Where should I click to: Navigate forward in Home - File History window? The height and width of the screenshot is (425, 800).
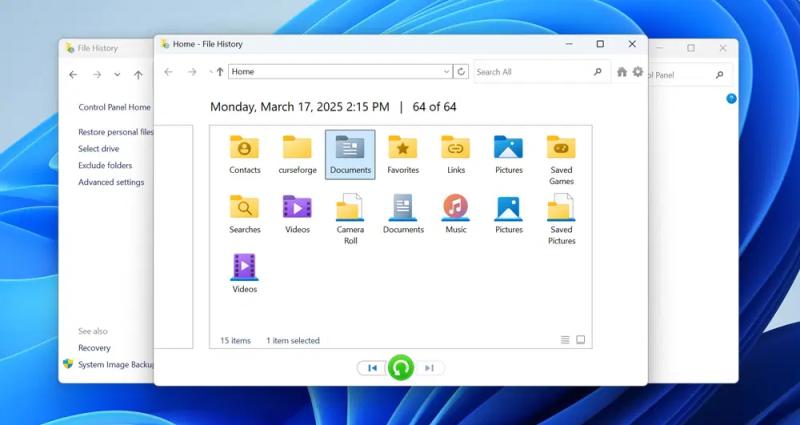pos(192,72)
